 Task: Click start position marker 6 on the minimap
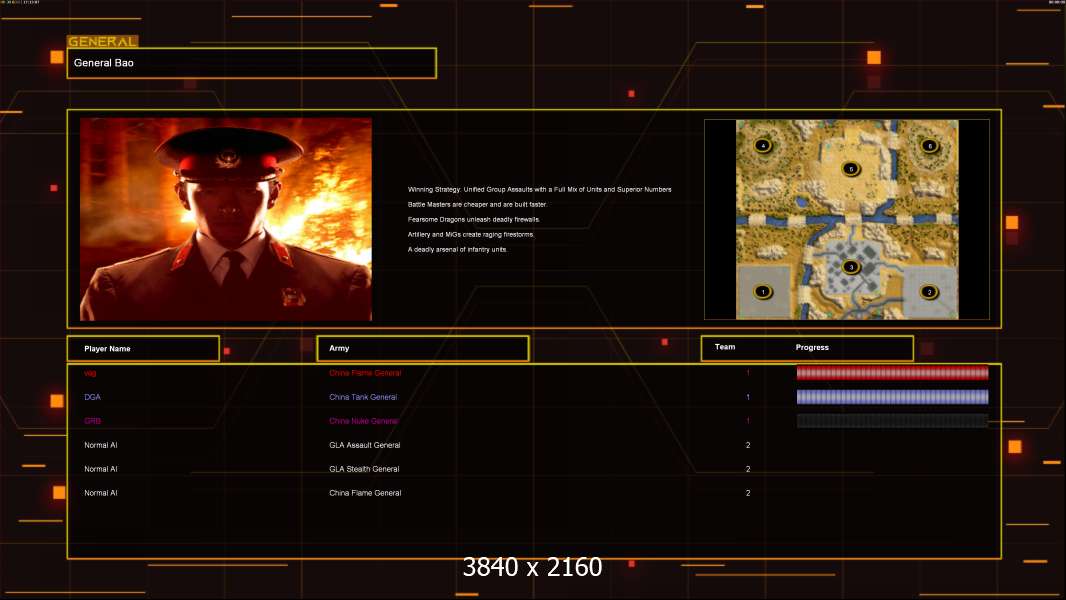click(x=929, y=145)
